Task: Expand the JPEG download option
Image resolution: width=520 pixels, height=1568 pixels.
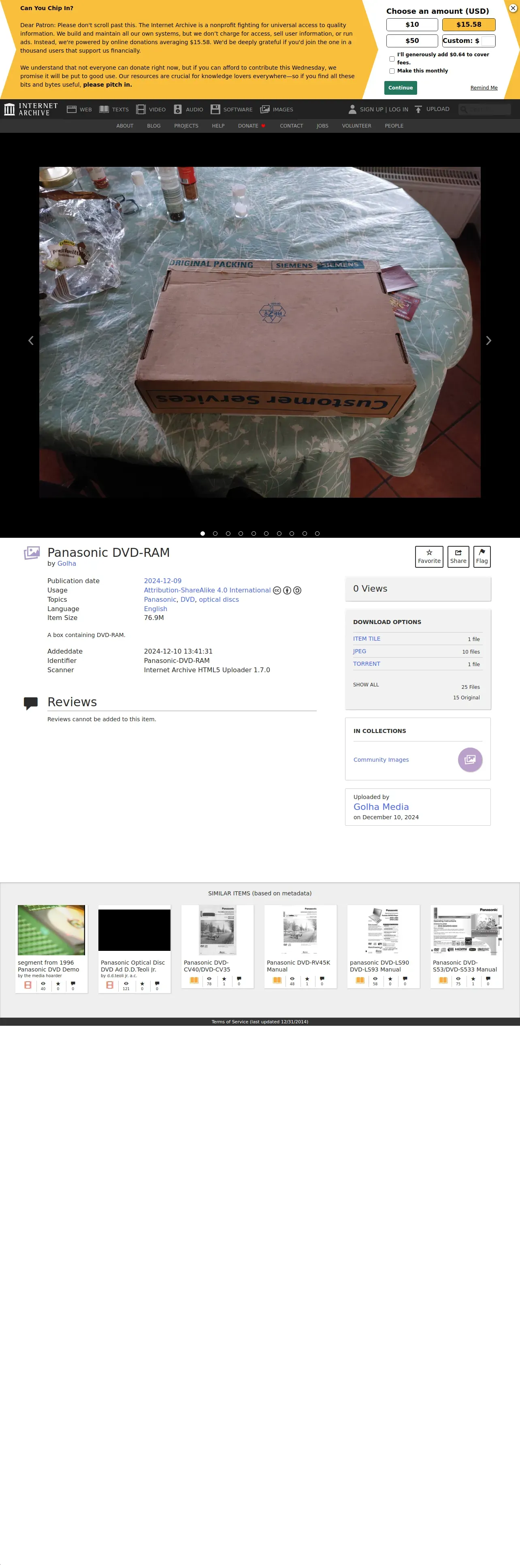Action: coord(360,651)
